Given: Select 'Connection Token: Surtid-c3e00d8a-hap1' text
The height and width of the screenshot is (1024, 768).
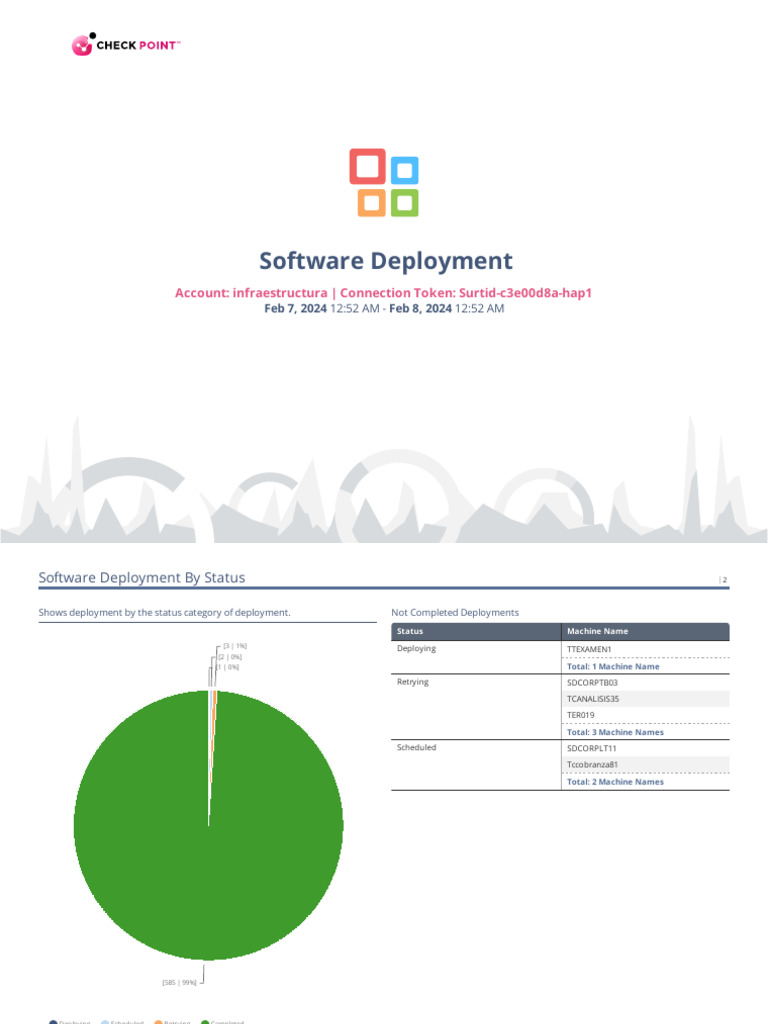Looking at the screenshot, I should point(466,293).
